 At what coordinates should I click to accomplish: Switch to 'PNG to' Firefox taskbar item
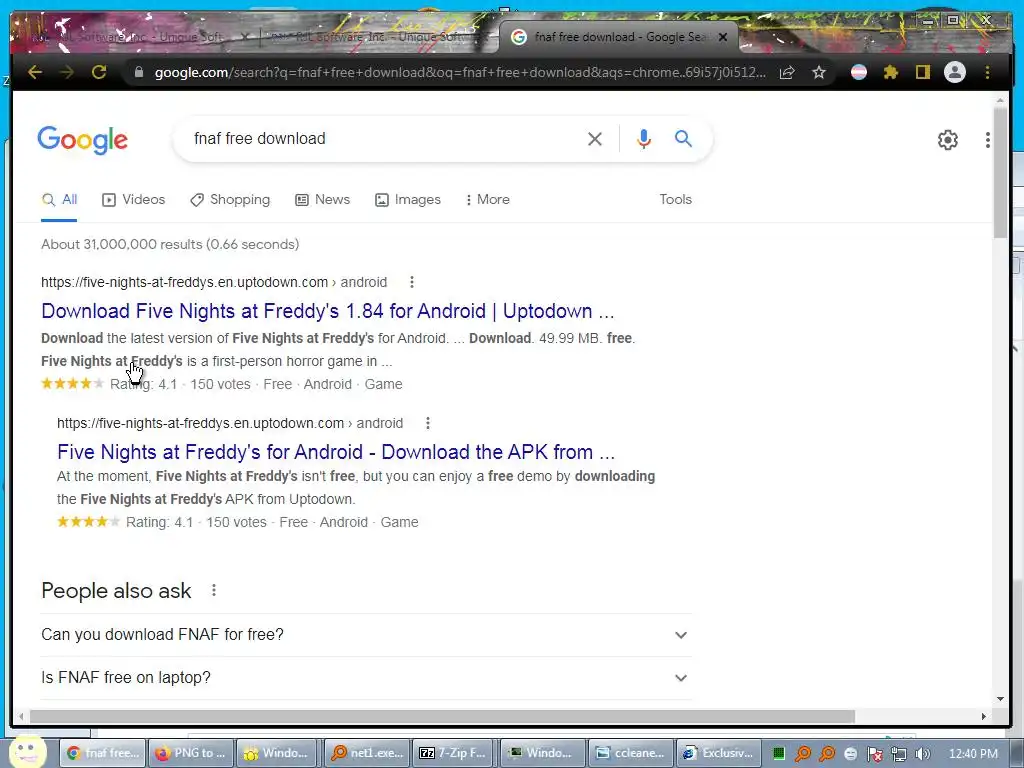point(190,754)
